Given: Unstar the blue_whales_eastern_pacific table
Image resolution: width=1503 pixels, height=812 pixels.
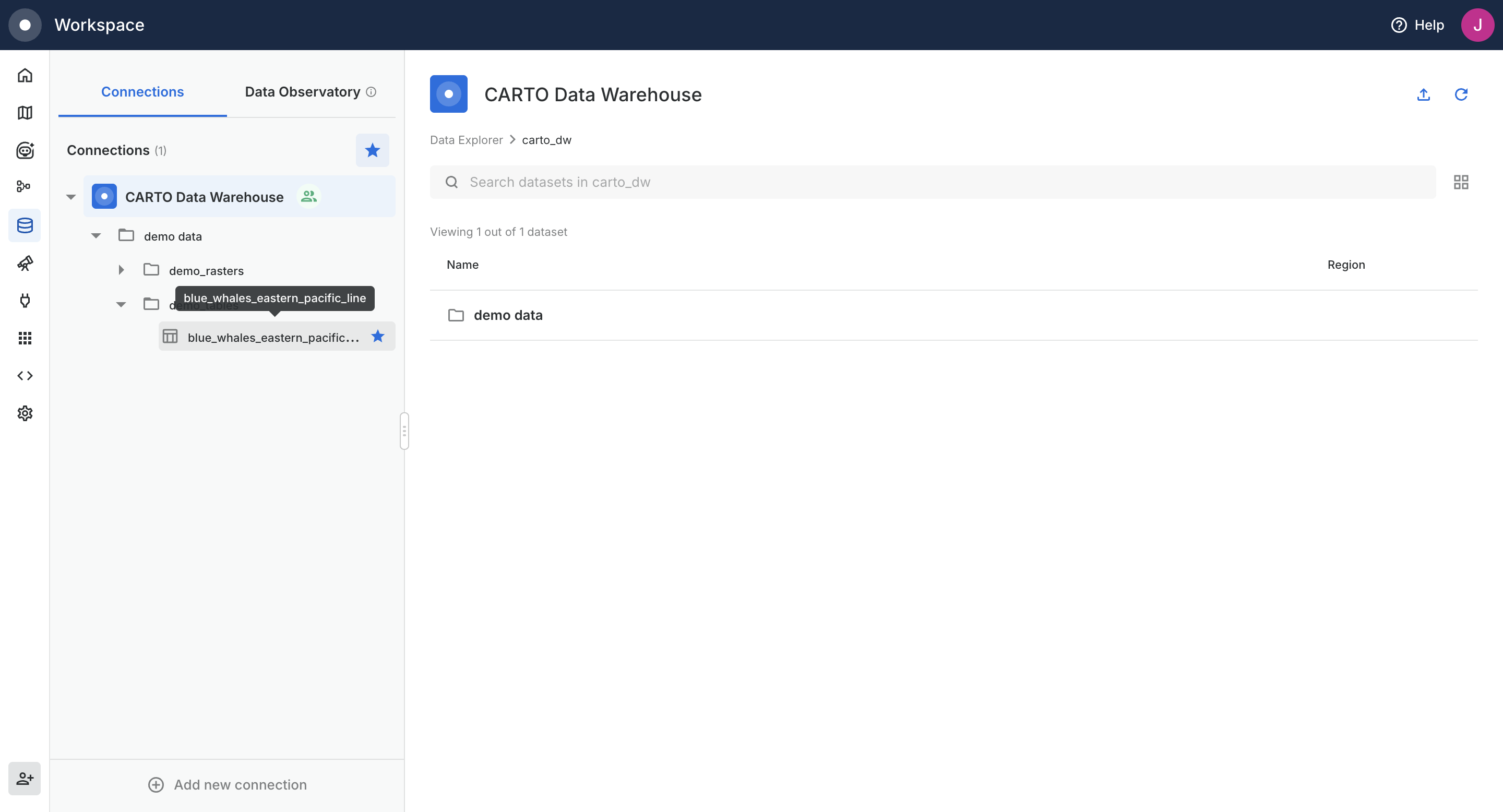Looking at the screenshot, I should pos(377,336).
